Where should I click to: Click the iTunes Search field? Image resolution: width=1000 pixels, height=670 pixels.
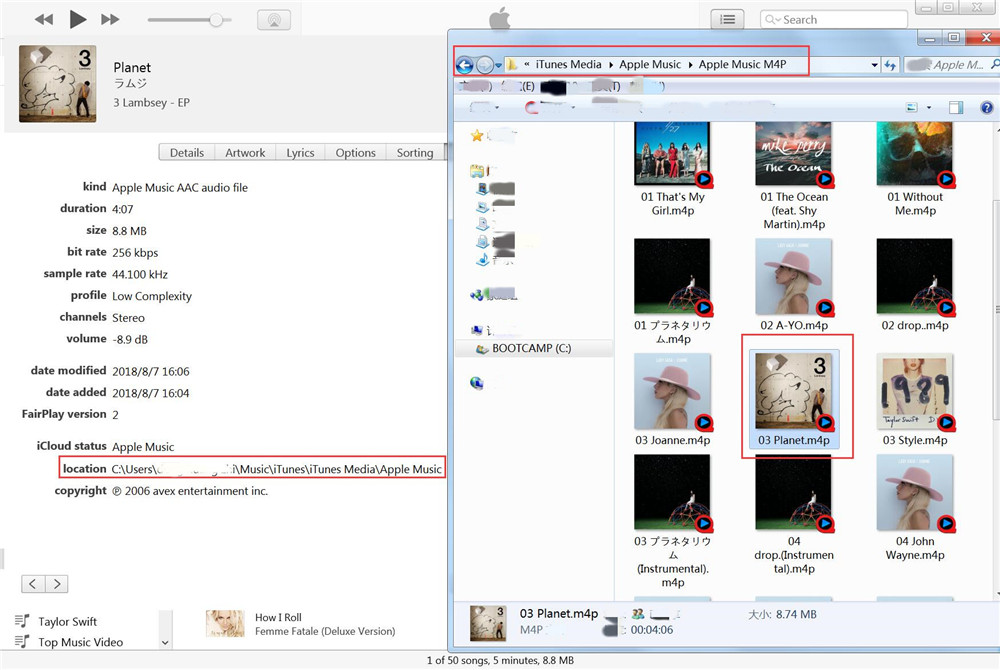click(x=834, y=20)
